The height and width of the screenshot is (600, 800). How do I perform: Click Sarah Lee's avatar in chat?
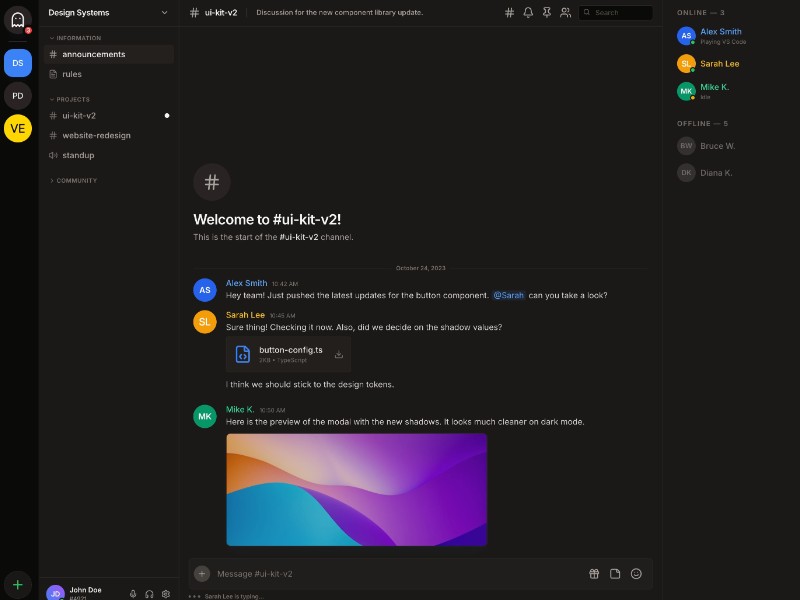tap(205, 322)
